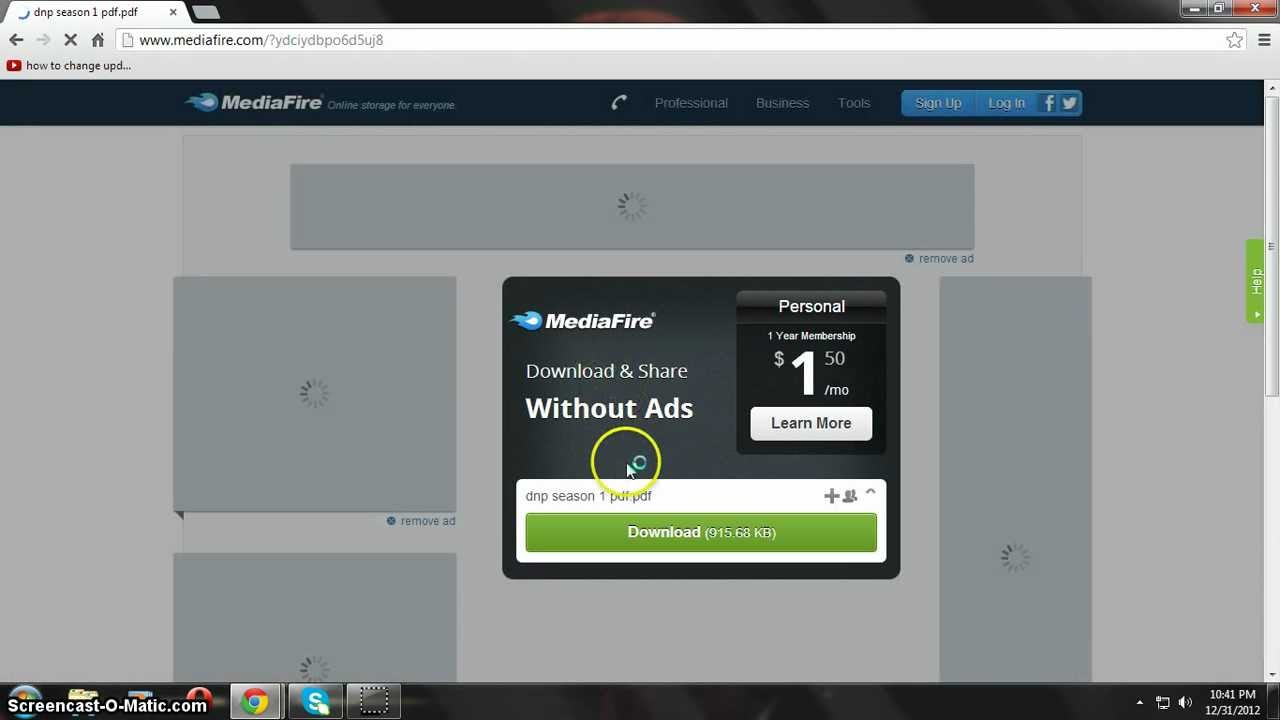Show hidden system tray icons
The width and height of the screenshot is (1280, 720).
[1139, 703]
